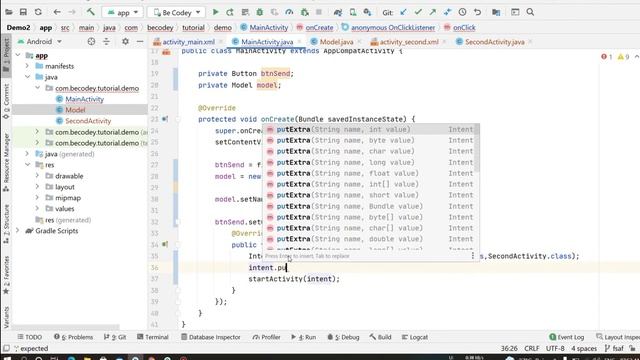
Task: Click the Debug app bug icon
Action: tap(260, 12)
